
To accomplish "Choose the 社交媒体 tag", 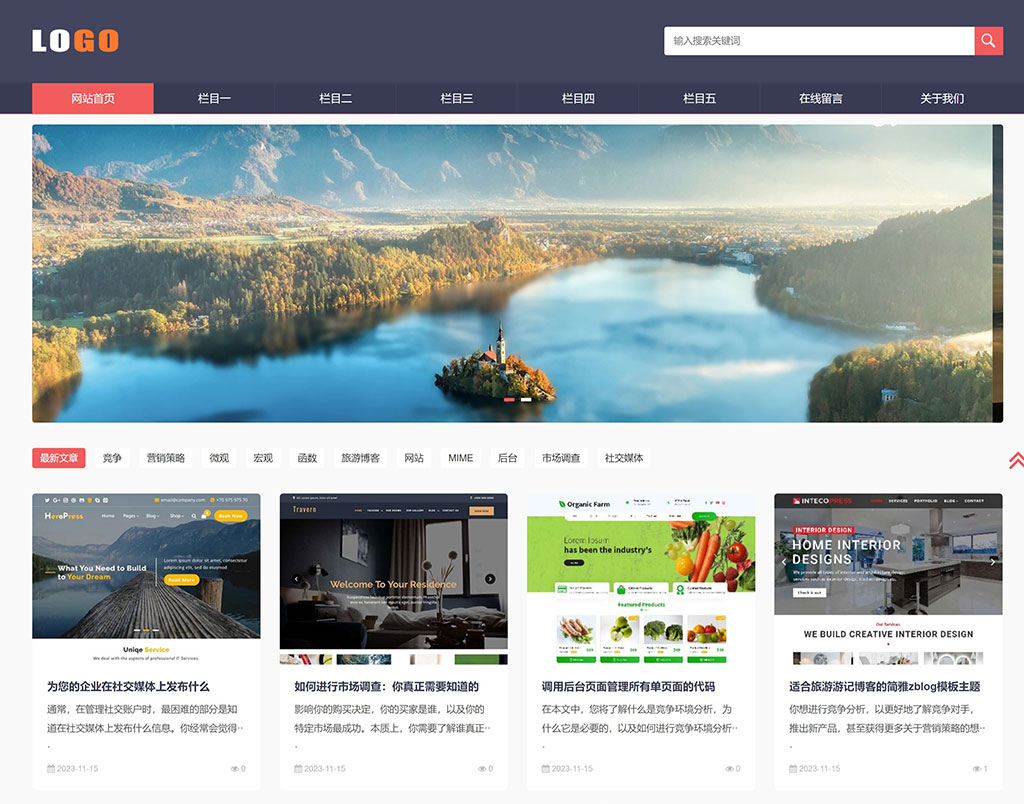I will point(624,458).
